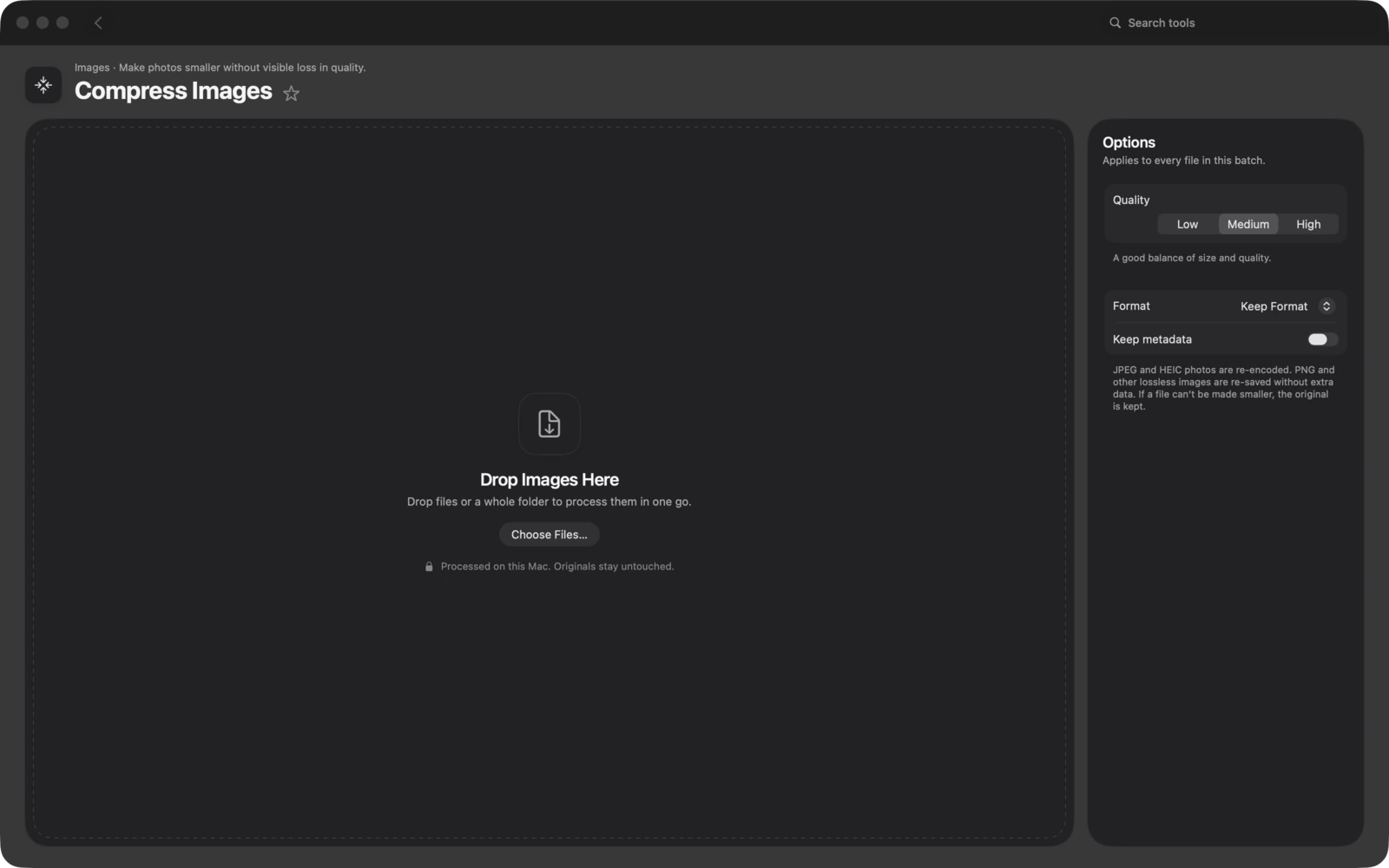Click the Images breadcrumb subtitle
1389x868 pixels.
pos(221,68)
